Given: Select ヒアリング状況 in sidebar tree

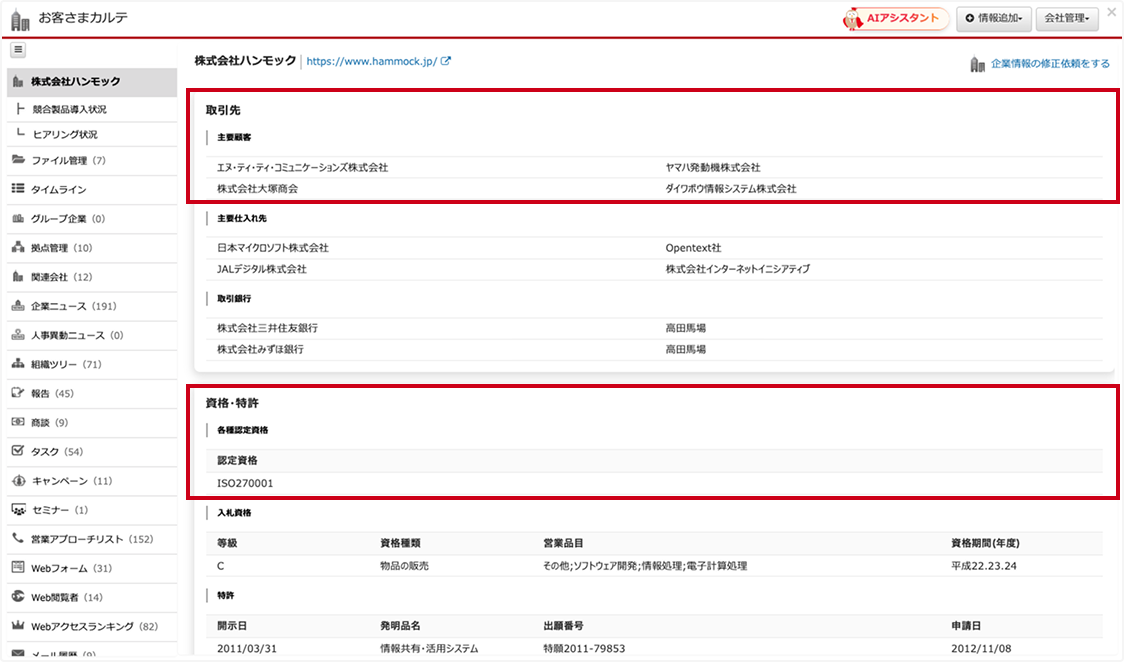Looking at the screenshot, I should [x=65, y=134].
